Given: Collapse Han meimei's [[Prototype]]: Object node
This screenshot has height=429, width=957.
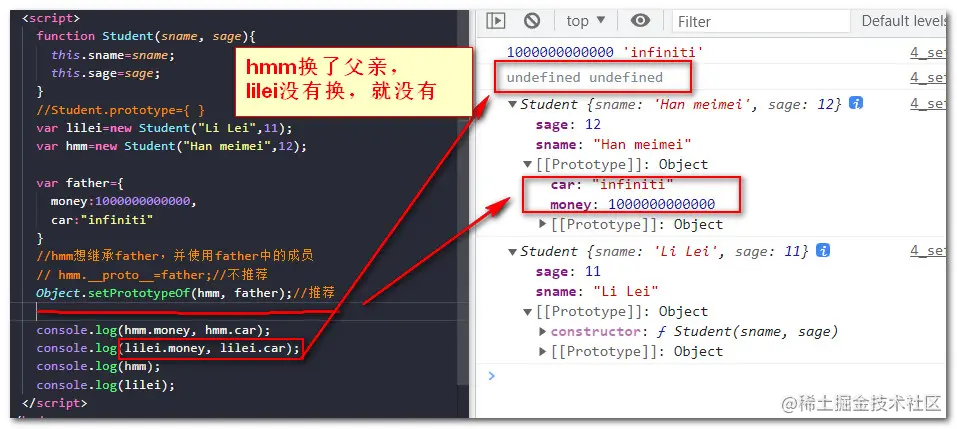Looking at the screenshot, I should 528,165.
